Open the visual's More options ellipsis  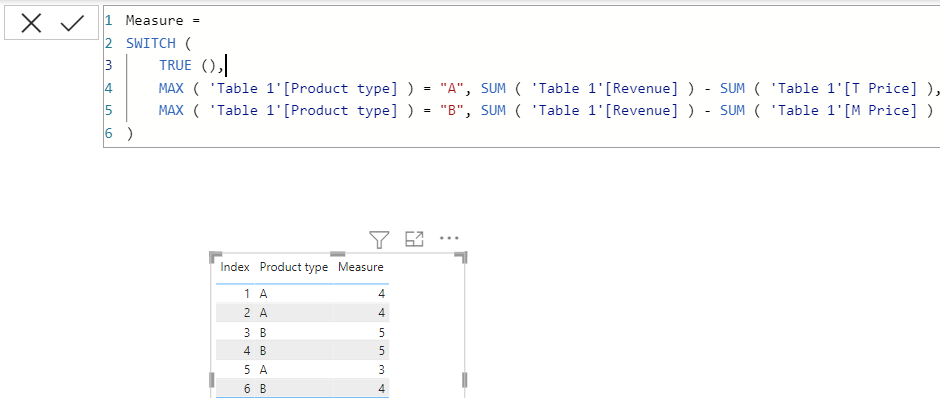tap(449, 239)
